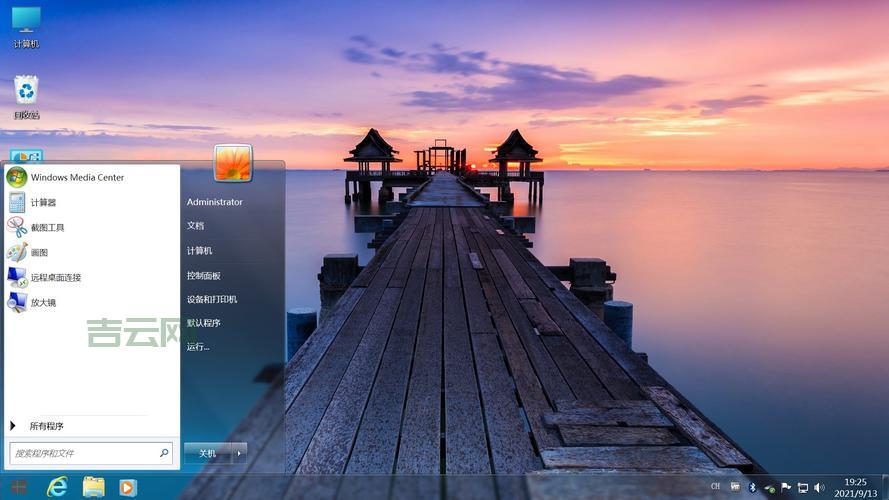Launch the Magnifier (放大镜) tool

(x=43, y=302)
